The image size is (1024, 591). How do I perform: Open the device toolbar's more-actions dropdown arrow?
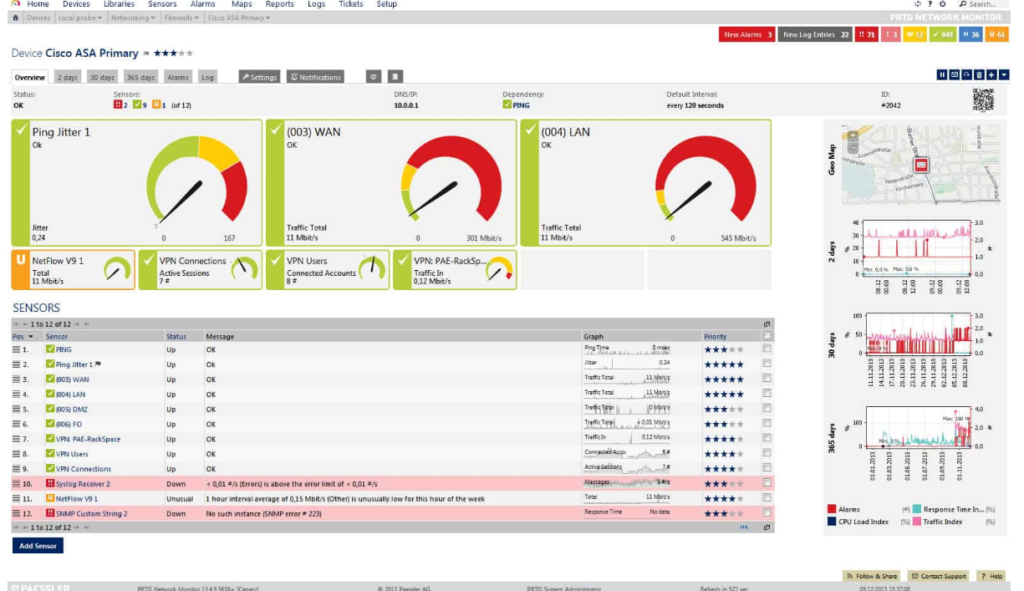tap(1004, 75)
